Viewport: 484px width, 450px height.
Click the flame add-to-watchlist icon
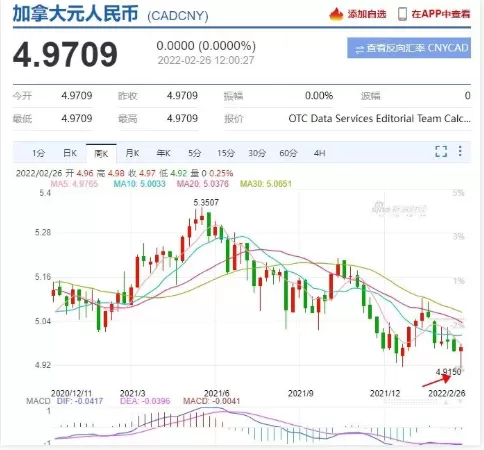click(x=336, y=14)
